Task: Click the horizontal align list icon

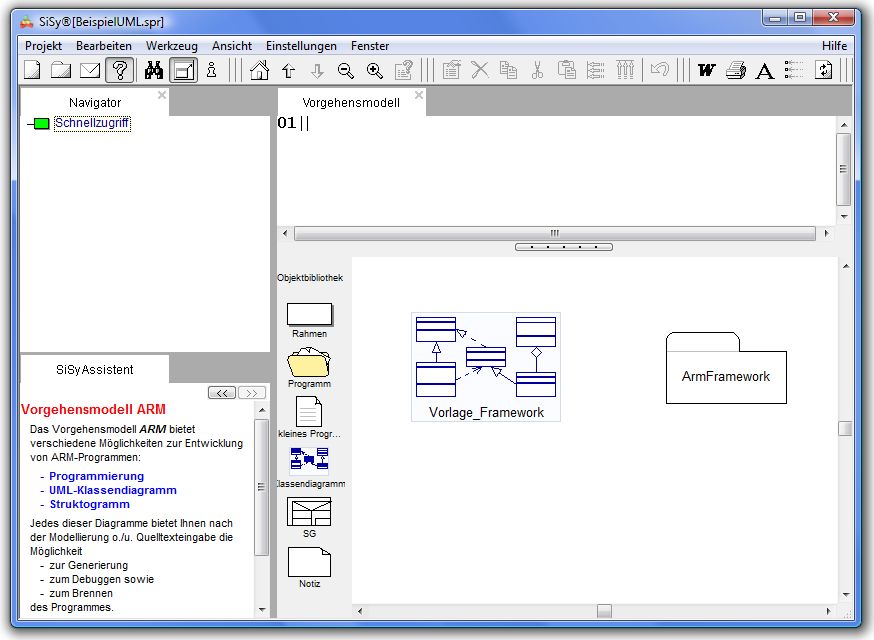Action: (x=596, y=70)
